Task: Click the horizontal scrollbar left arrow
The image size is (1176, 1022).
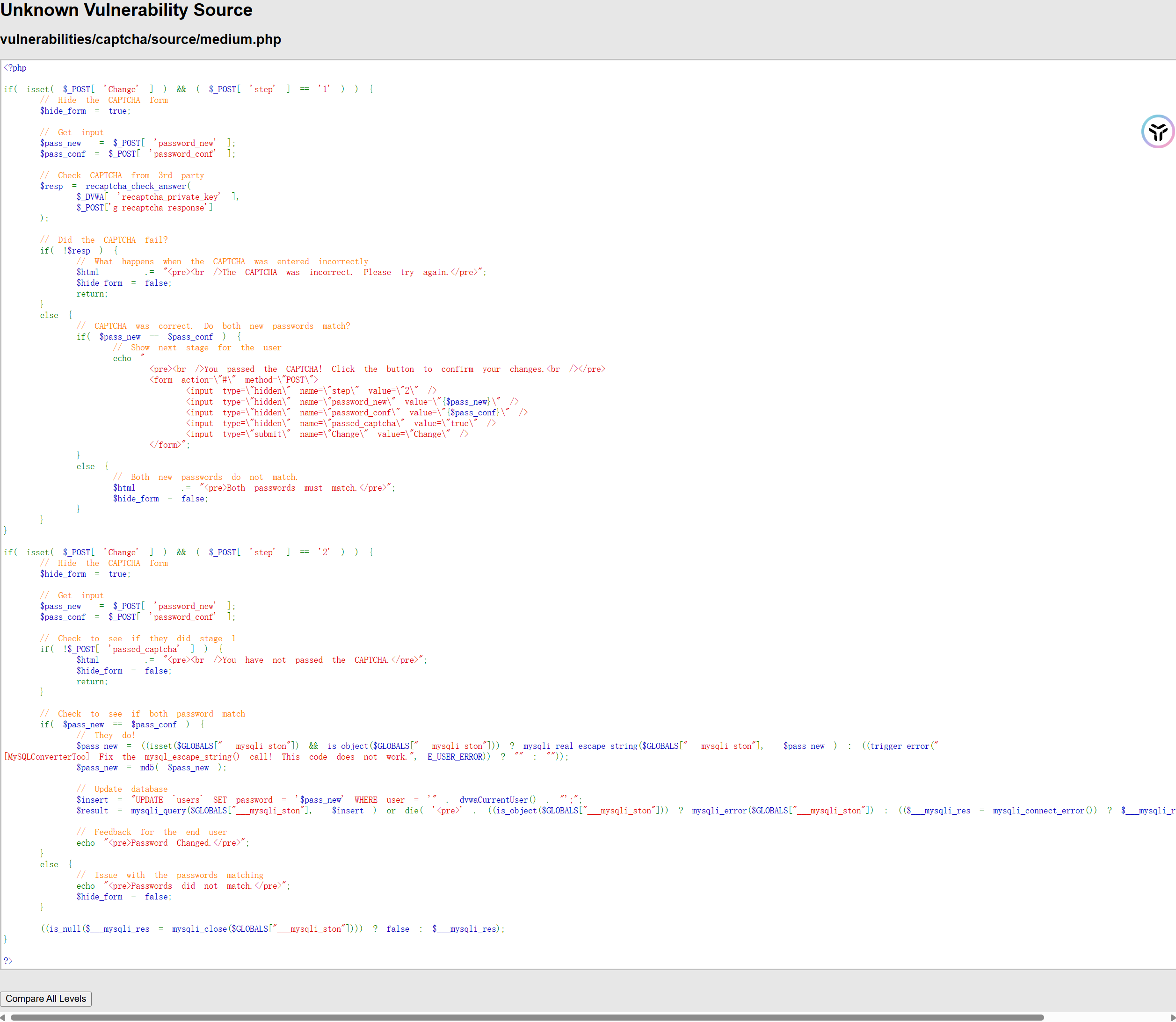Action: (3, 1017)
